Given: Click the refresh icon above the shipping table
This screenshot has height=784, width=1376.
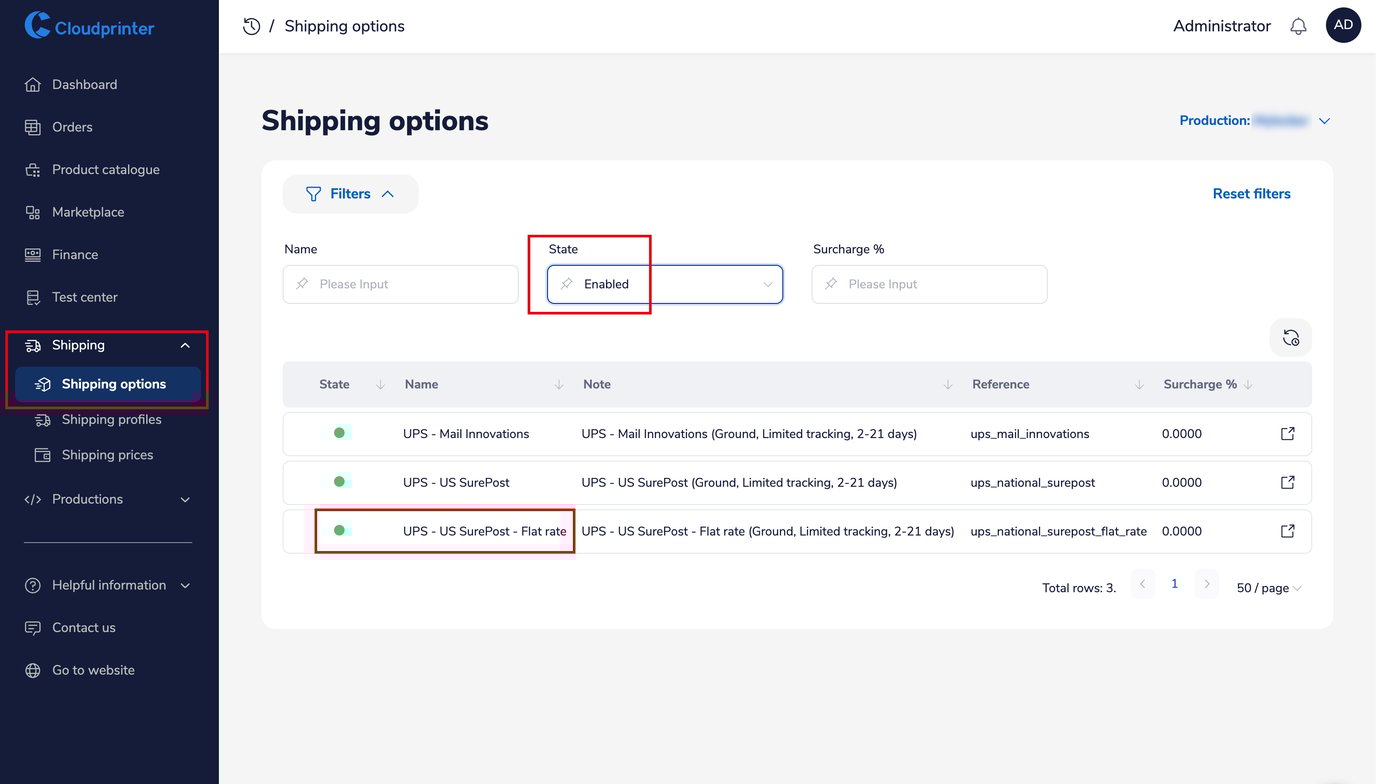Looking at the screenshot, I should pos(1290,337).
